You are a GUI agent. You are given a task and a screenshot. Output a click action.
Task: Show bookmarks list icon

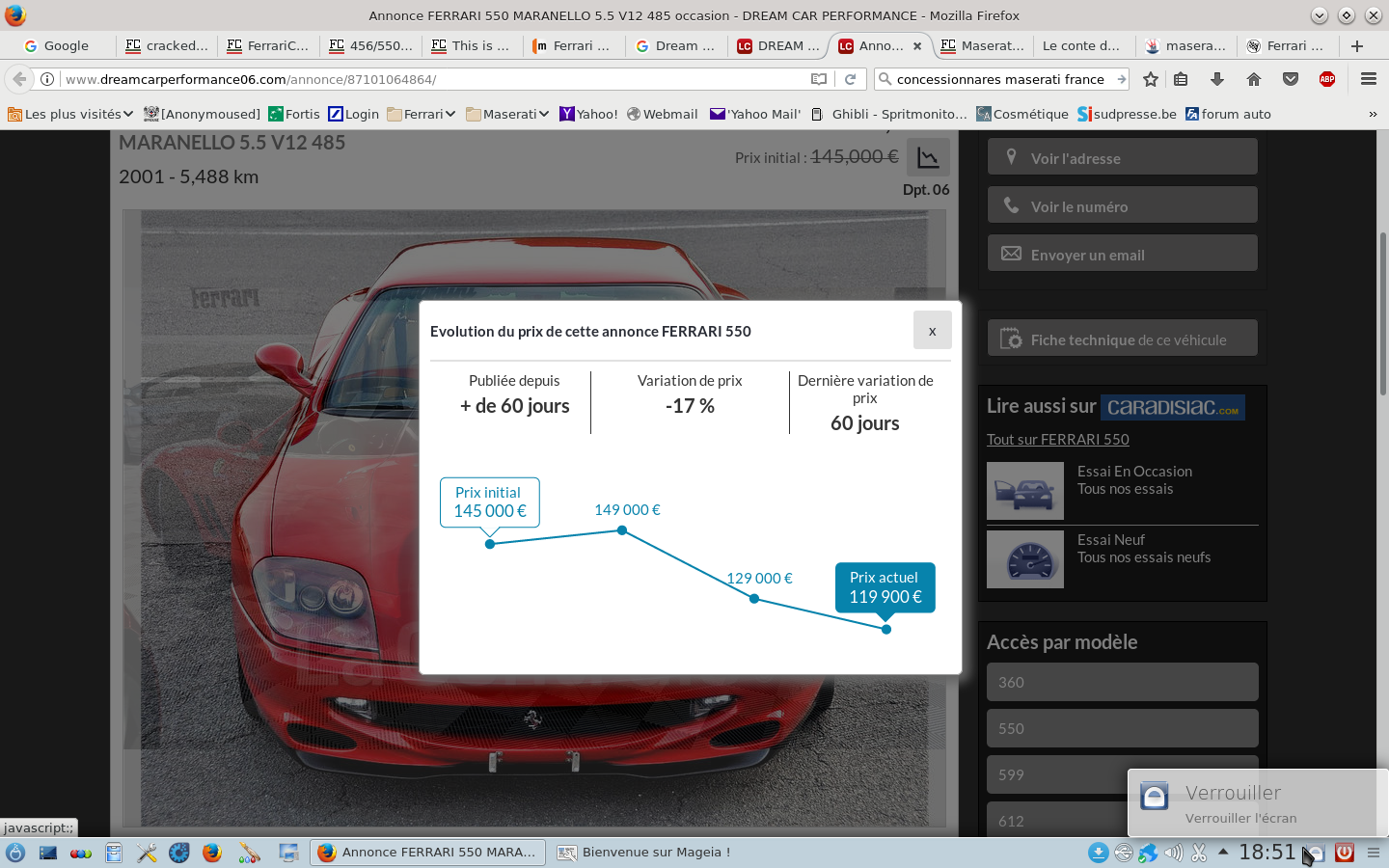[1181, 79]
